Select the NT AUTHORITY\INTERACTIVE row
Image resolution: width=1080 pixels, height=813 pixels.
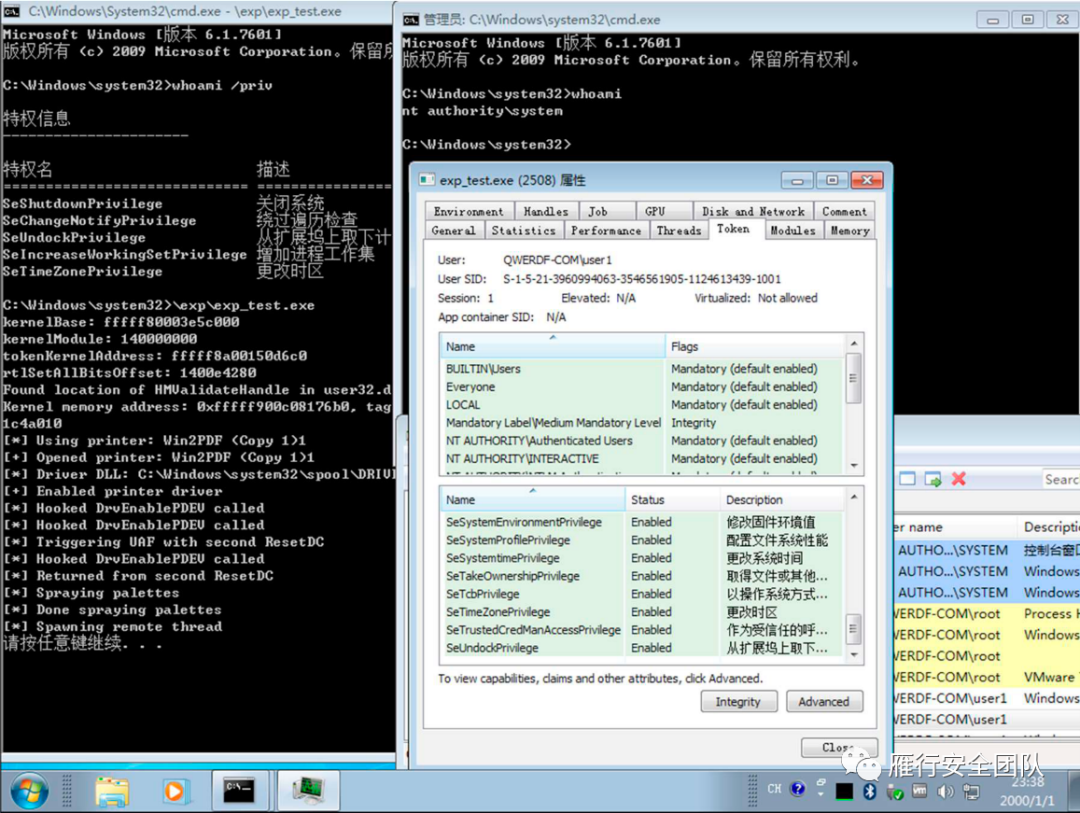(642, 458)
